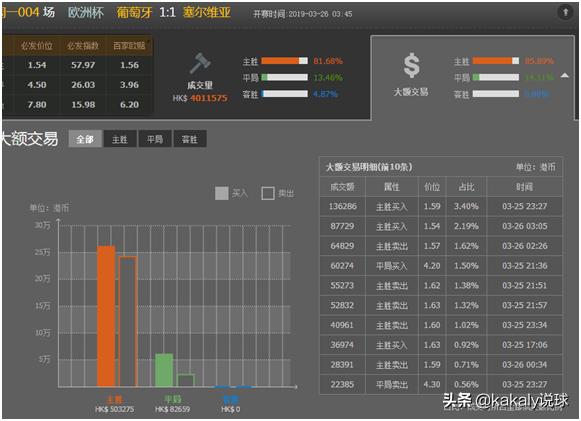581x421 pixels.
Task: Click the 占比 column header
Action: click(x=466, y=187)
